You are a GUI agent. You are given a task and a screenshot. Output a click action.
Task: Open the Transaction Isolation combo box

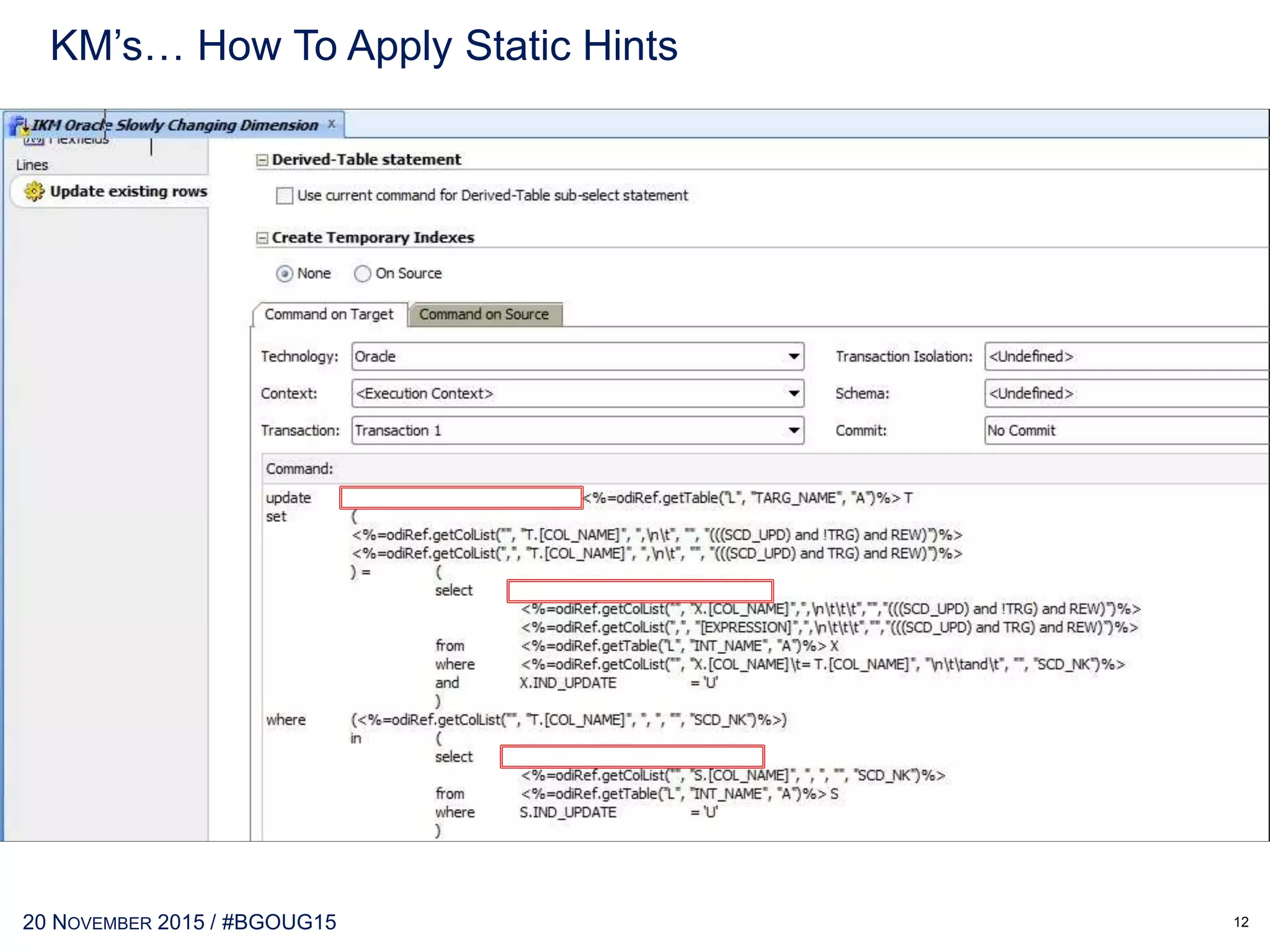pos(1127,356)
